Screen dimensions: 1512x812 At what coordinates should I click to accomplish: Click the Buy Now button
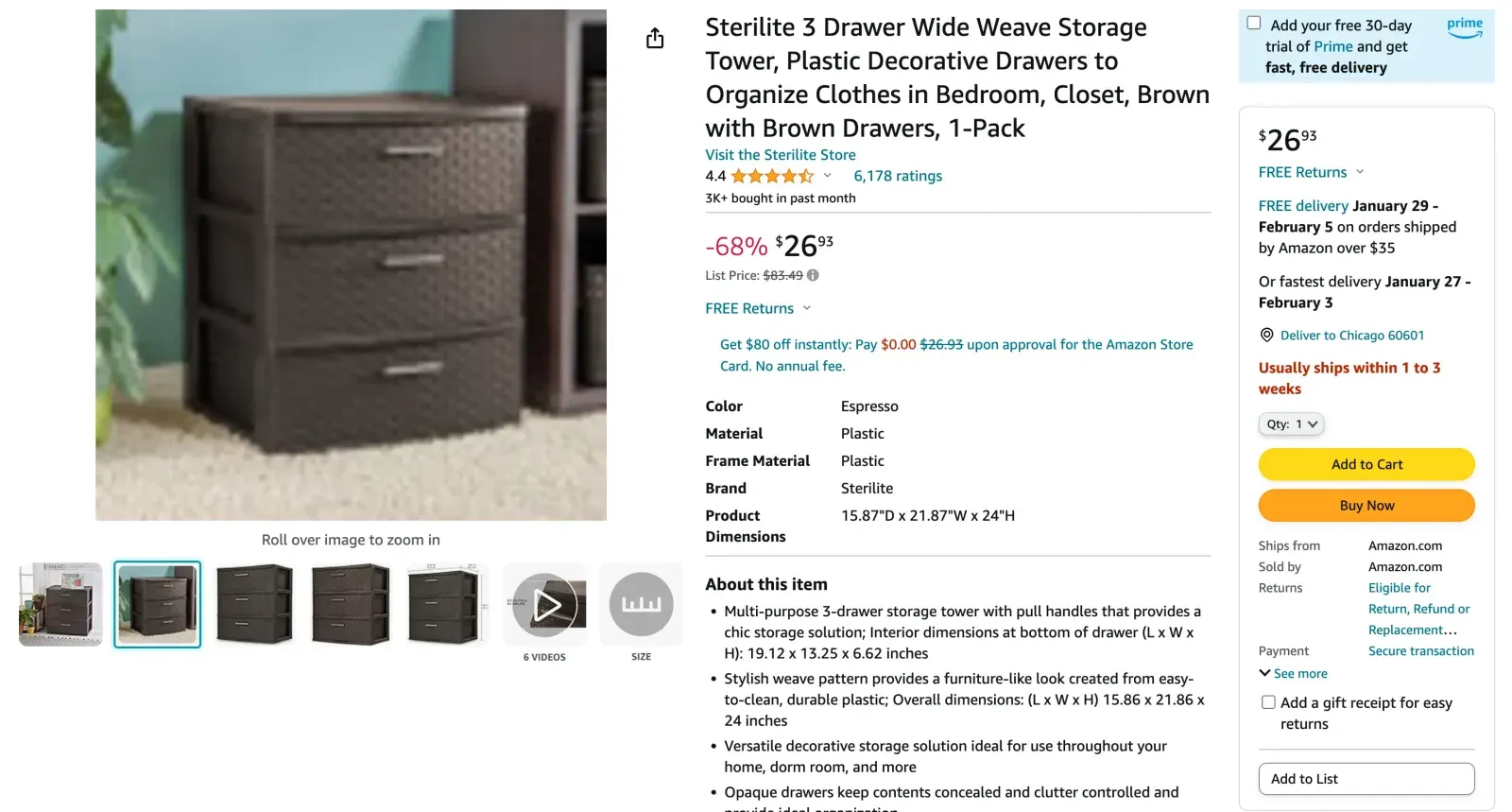coord(1366,505)
